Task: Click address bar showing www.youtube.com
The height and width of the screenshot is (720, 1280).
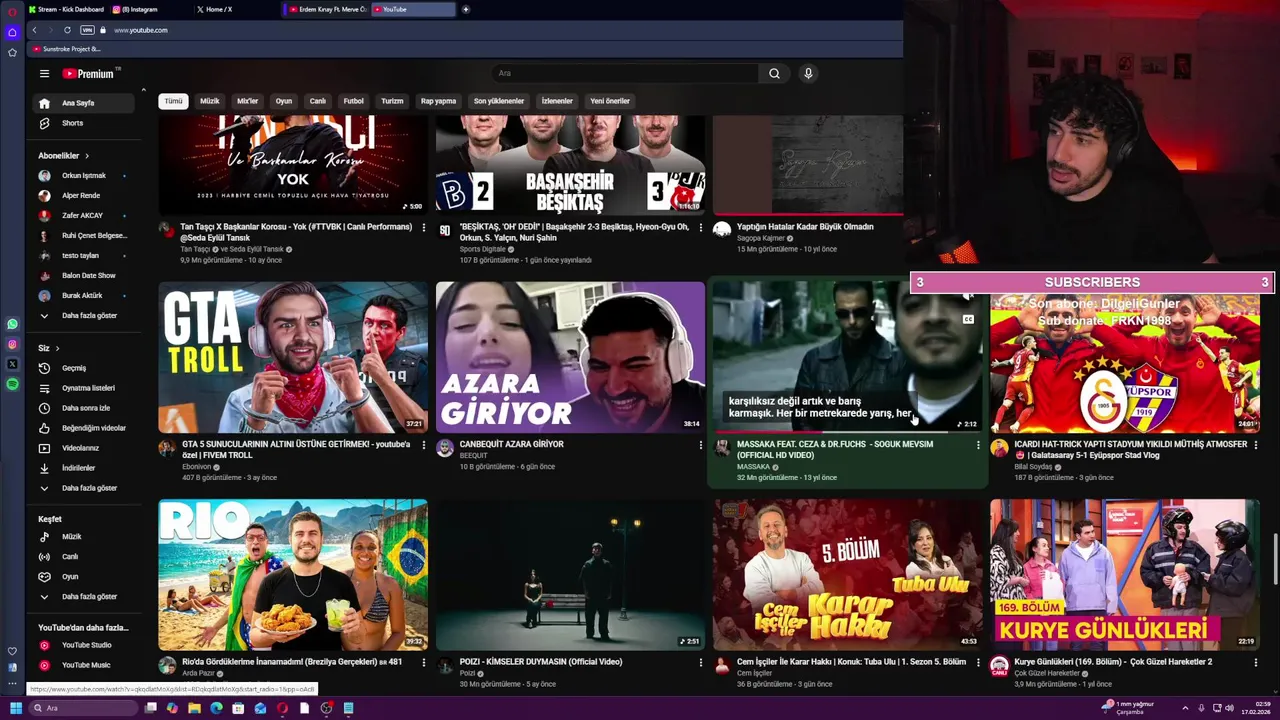Action: [140, 30]
